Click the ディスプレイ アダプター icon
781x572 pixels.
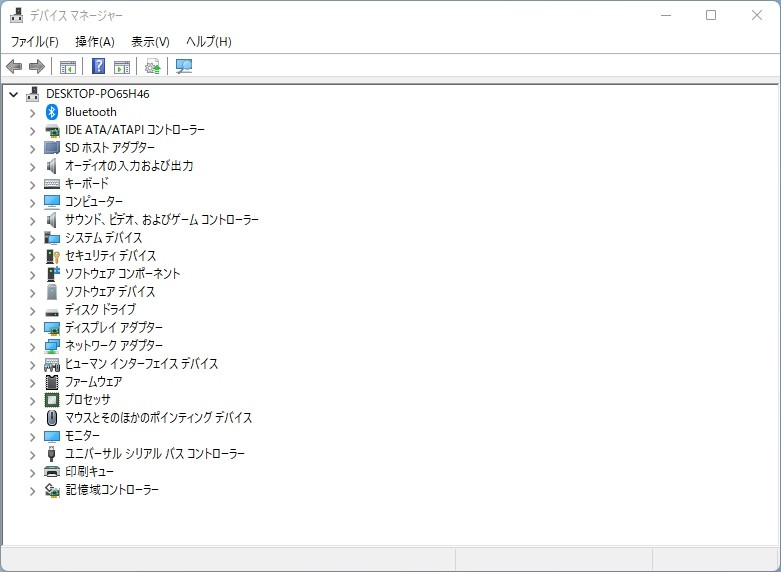52,328
